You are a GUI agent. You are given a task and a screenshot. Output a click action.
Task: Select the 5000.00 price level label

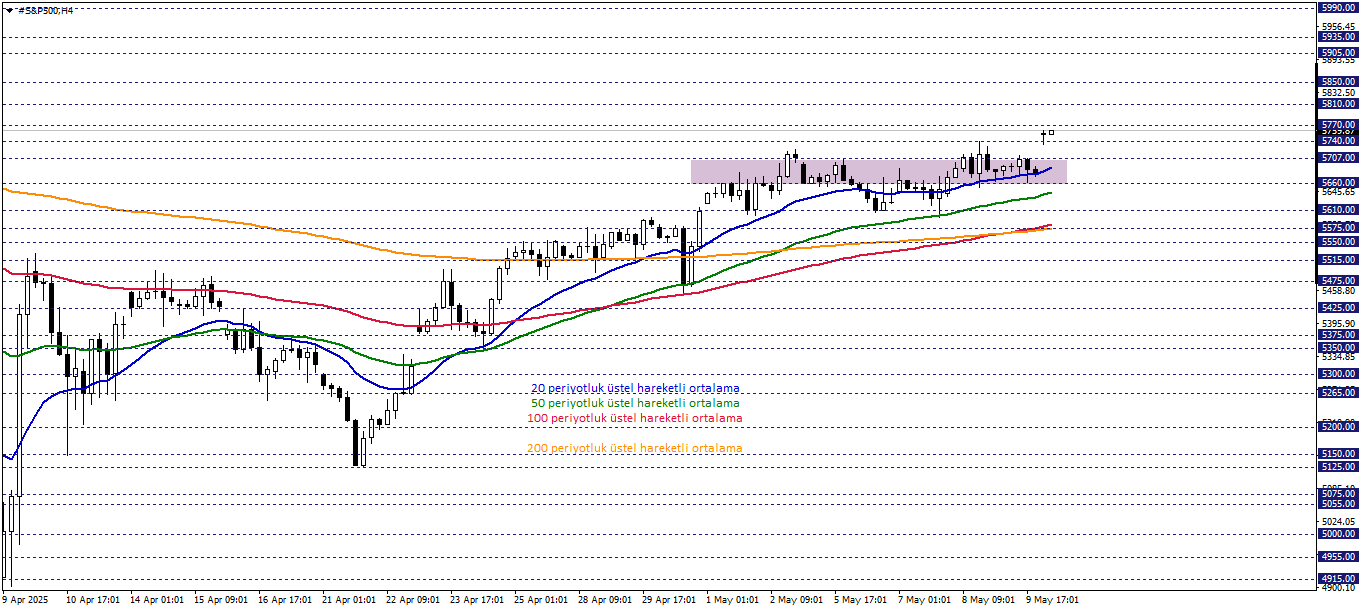(1338, 534)
